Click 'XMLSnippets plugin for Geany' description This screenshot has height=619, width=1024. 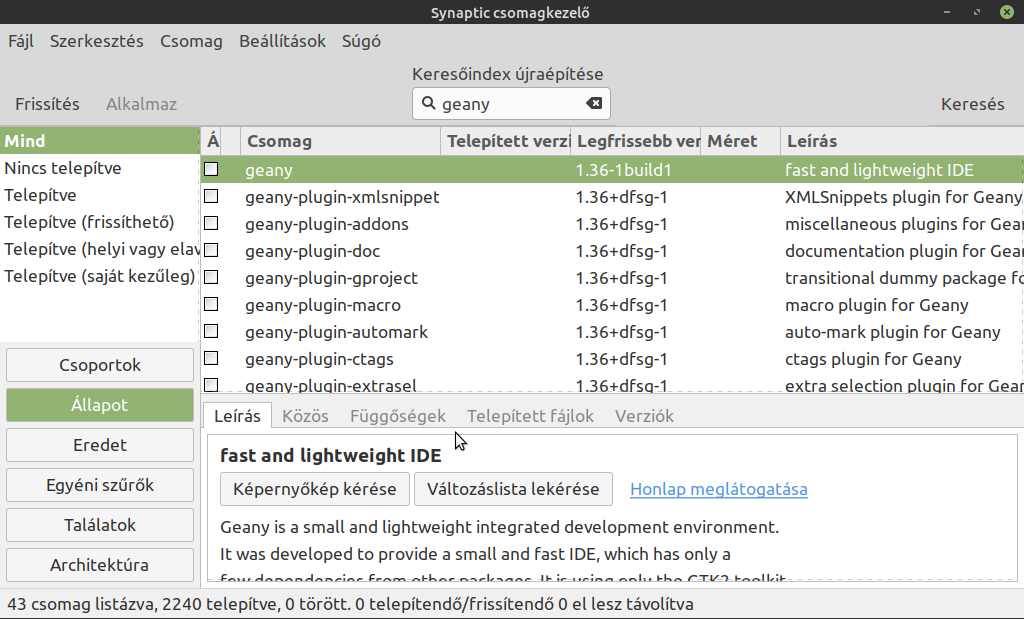[x=903, y=197]
